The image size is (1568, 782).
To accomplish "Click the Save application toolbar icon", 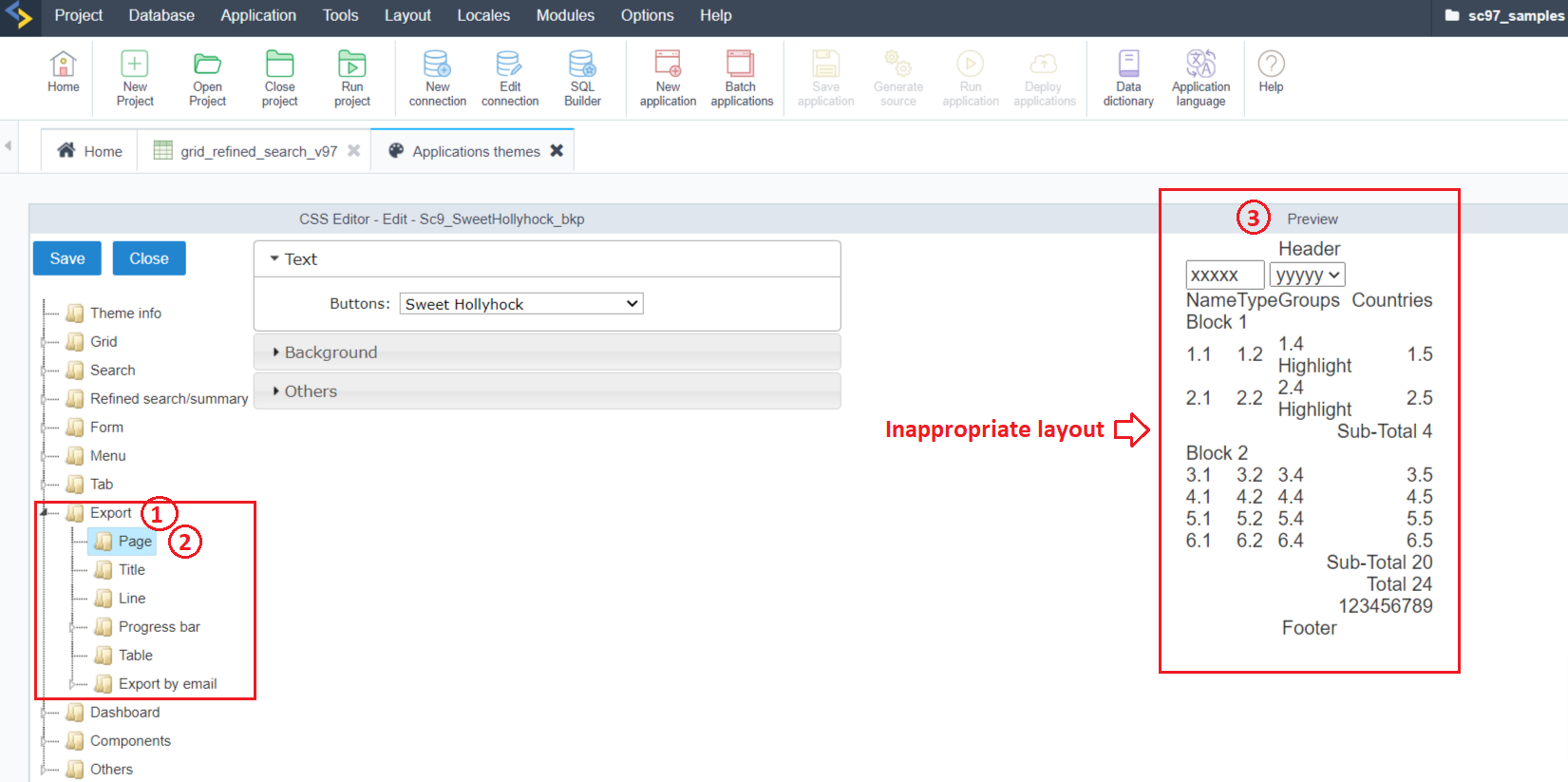I will [826, 79].
